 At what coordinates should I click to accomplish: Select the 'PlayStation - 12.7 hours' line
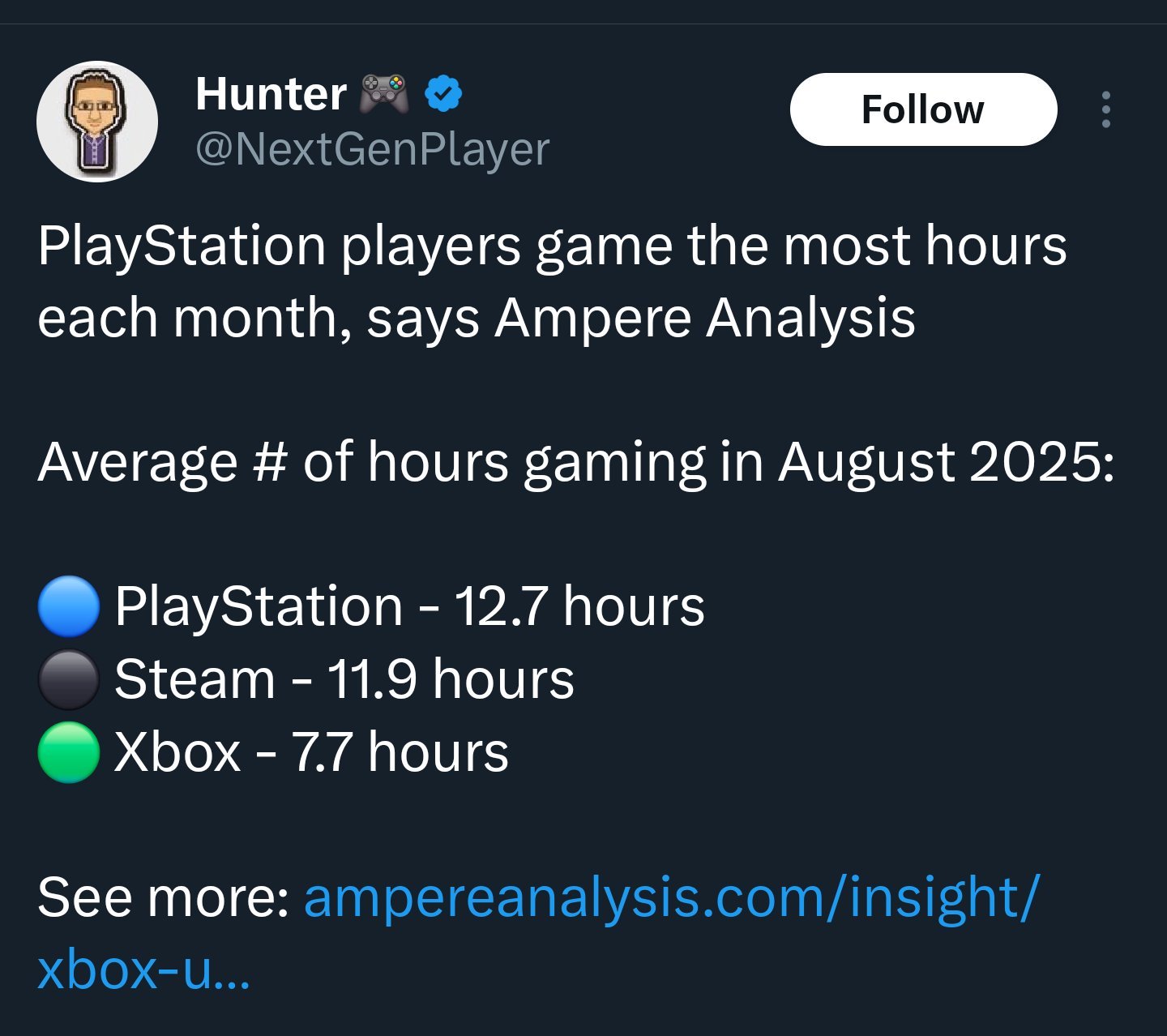[x=409, y=606]
